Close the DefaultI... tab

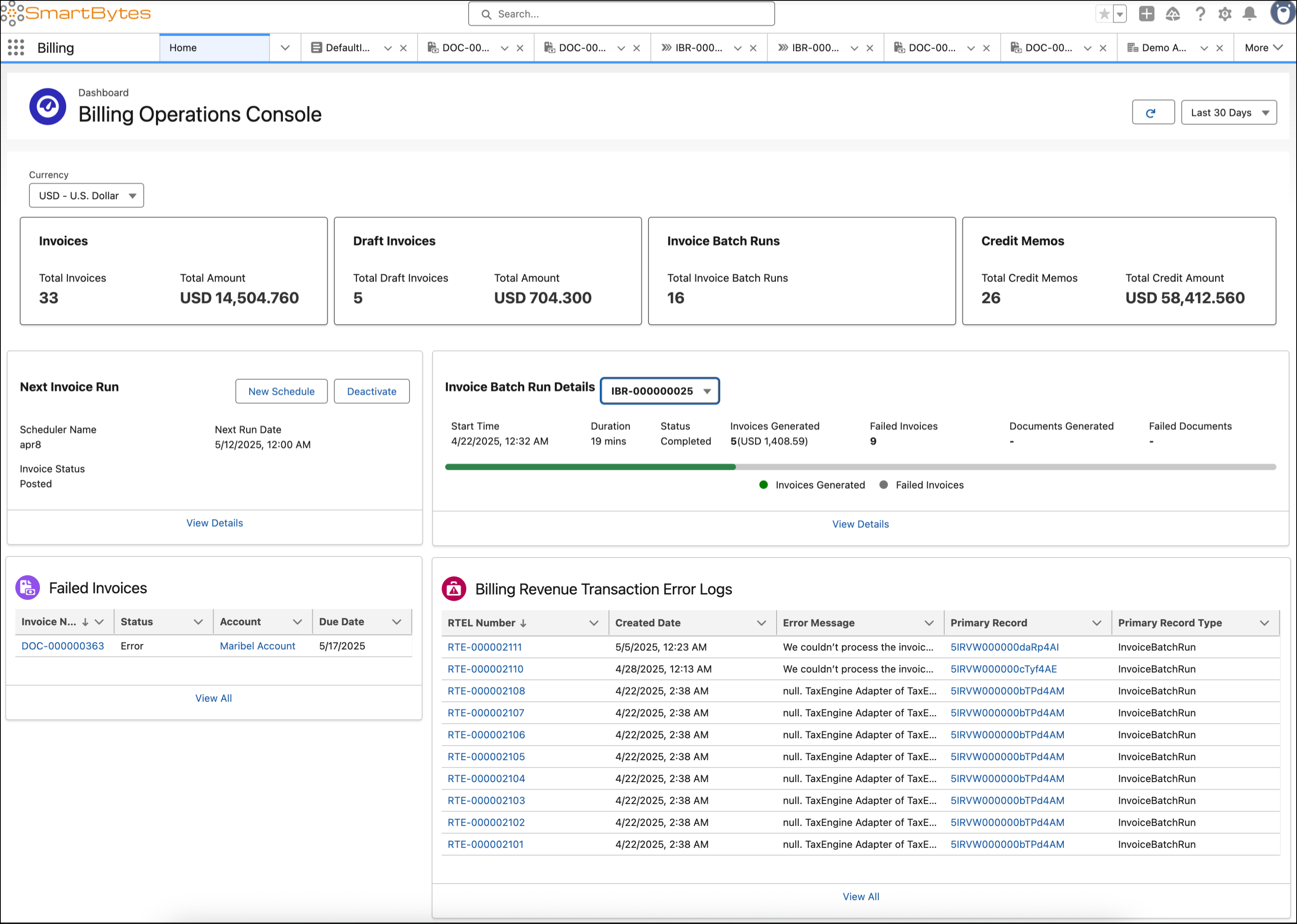tap(403, 48)
